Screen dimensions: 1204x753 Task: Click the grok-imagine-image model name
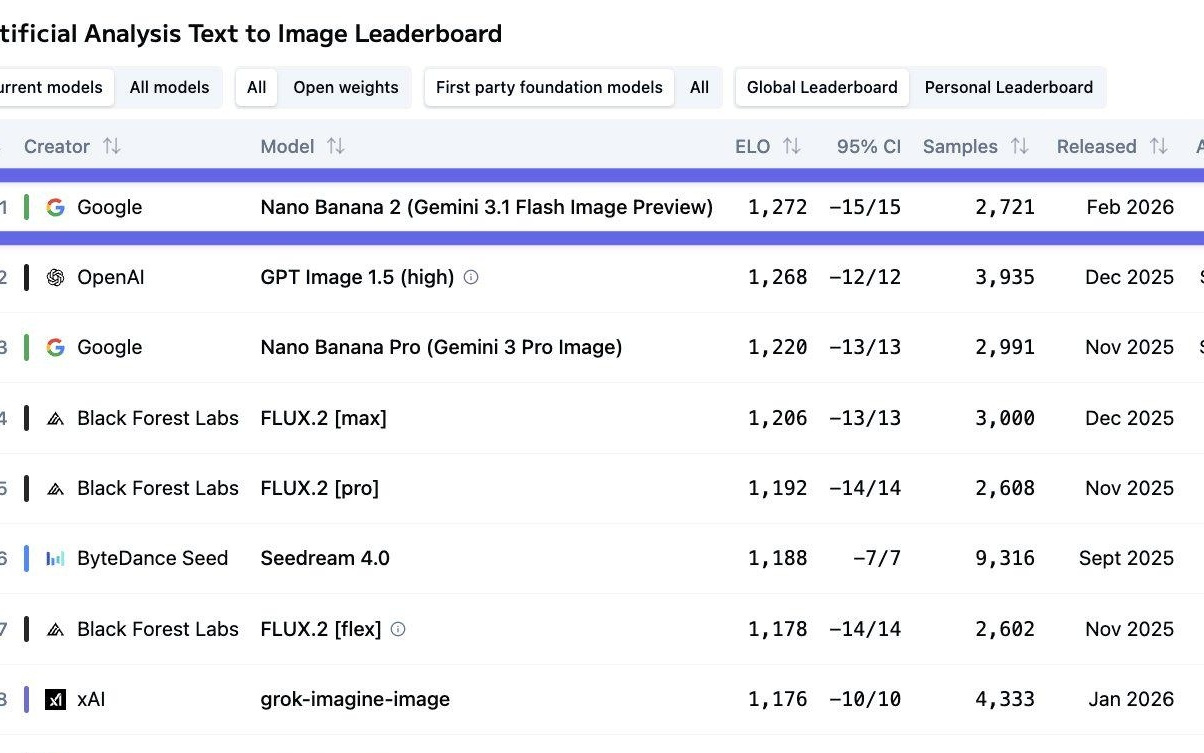355,700
